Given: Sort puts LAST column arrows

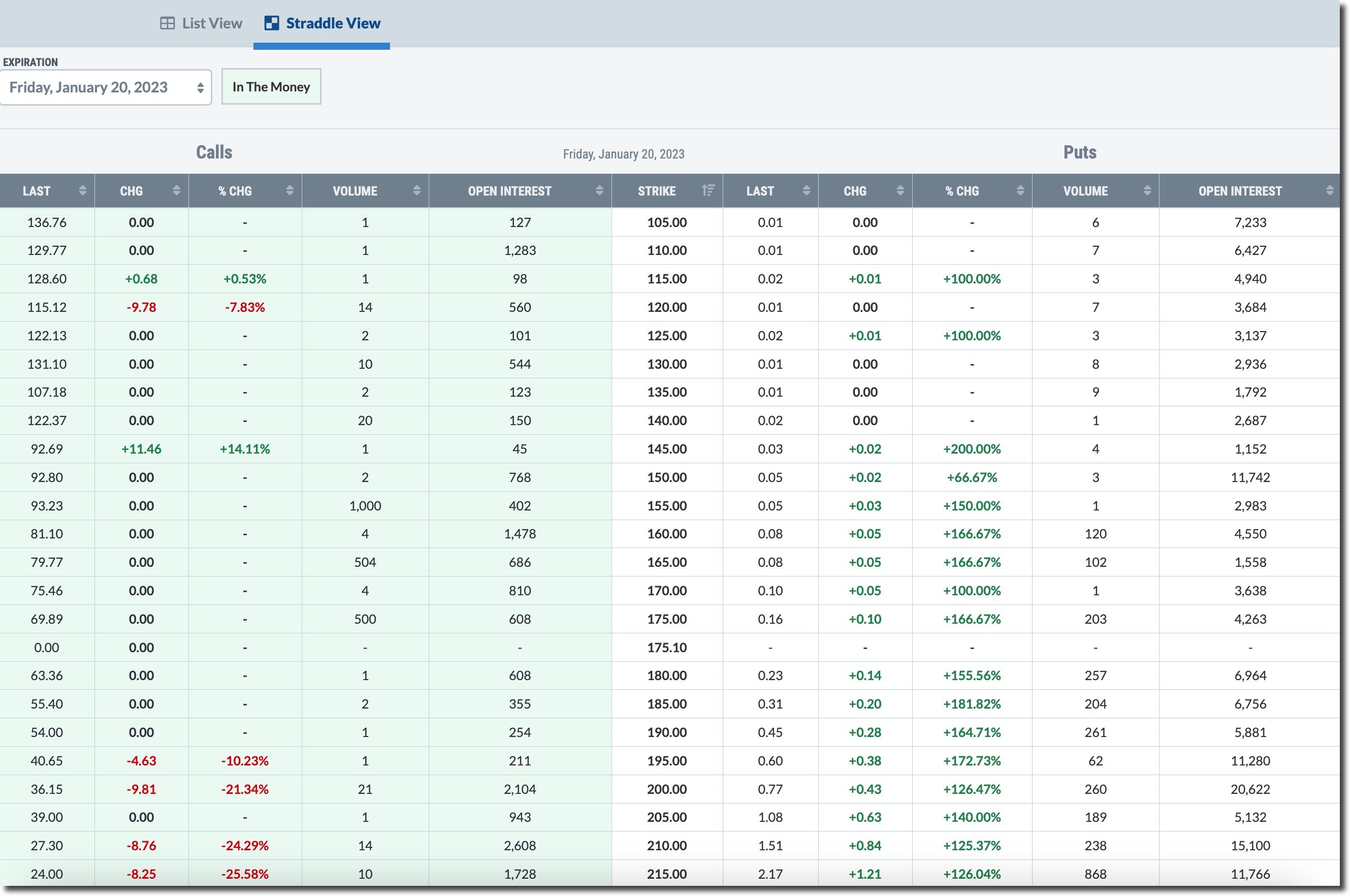Looking at the screenshot, I should click(806, 191).
